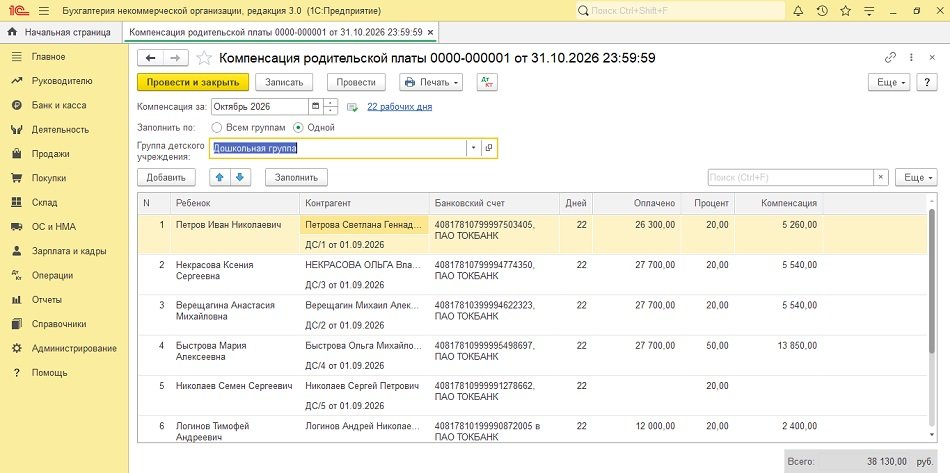Screen dimensions: 950x473
Task: Open calendar picker for compensation month
Action: pyautogui.click(x=315, y=107)
